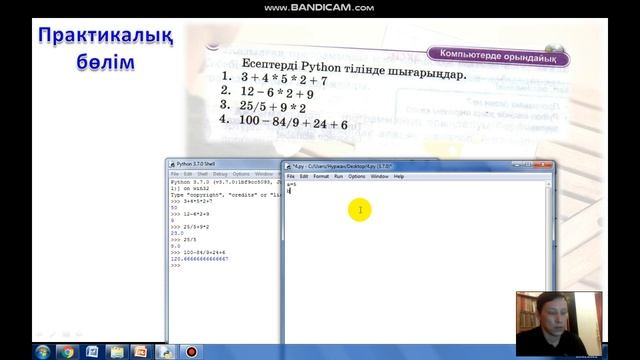Click the 'Практикалық бөлім' slide heading
This screenshot has height=360, width=640.
(x=105, y=49)
